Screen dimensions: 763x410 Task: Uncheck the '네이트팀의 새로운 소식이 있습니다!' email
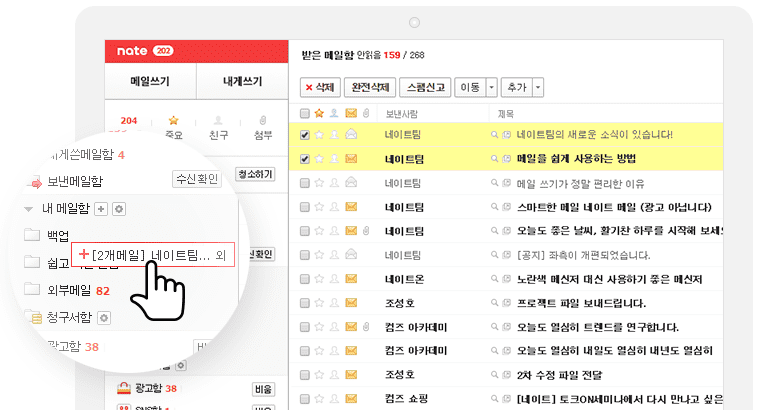click(x=305, y=135)
